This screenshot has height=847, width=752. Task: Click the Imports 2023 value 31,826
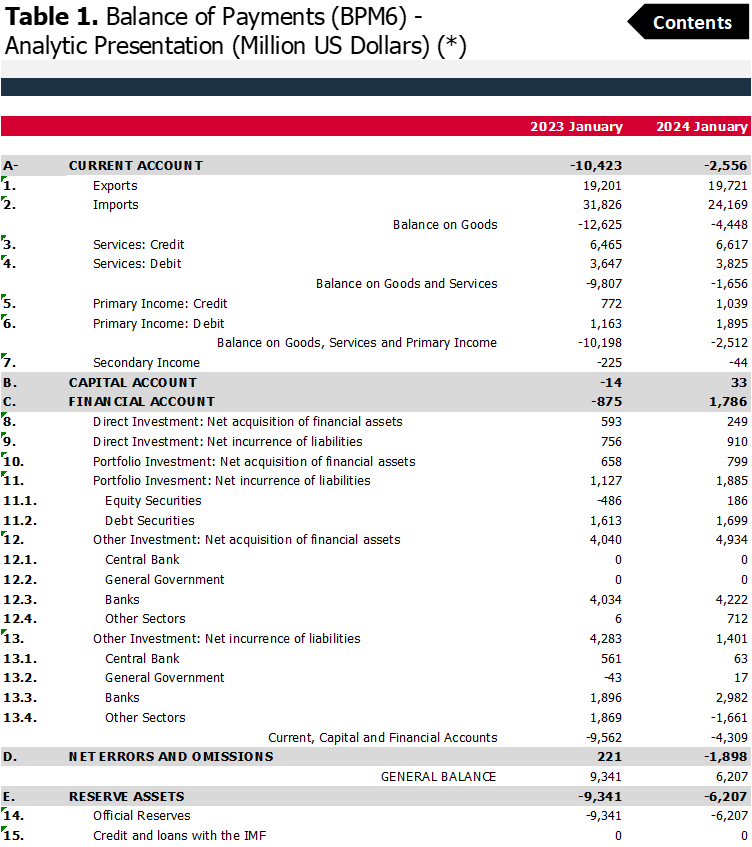pos(602,205)
